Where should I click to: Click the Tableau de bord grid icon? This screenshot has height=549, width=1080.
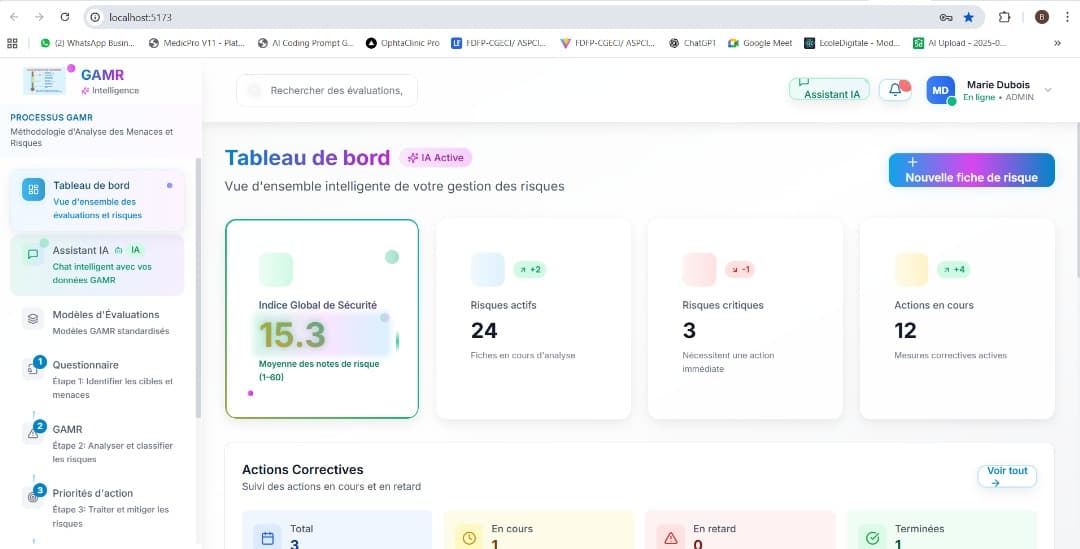[x=33, y=190]
